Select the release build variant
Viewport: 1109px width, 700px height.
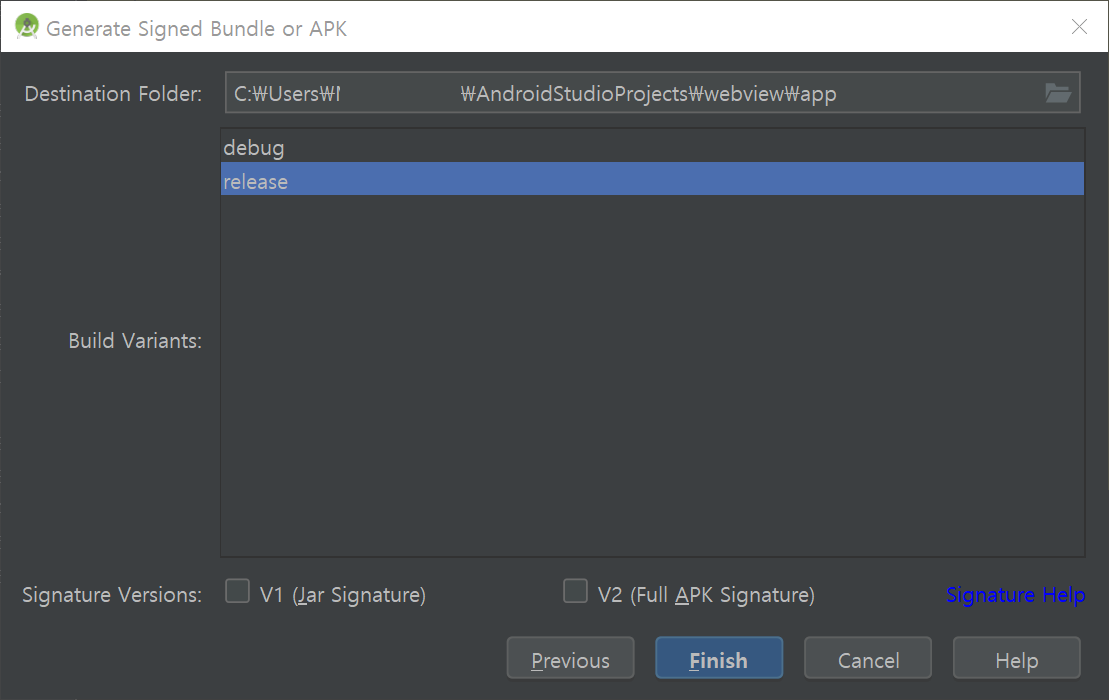[x=652, y=180]
